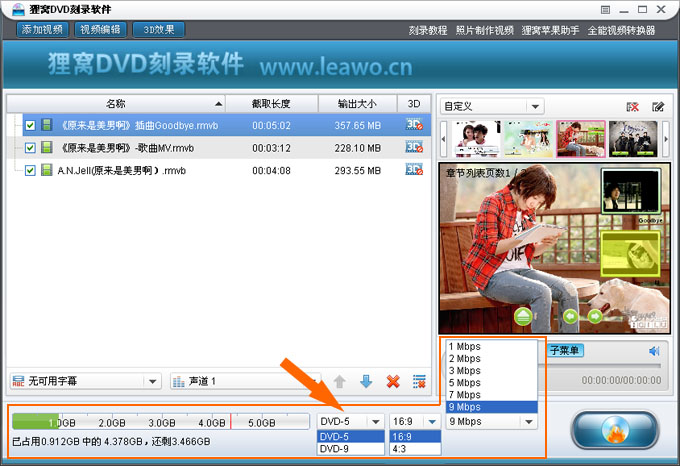
Task: Click the 添加视频 button
Action: click(42, 29)
